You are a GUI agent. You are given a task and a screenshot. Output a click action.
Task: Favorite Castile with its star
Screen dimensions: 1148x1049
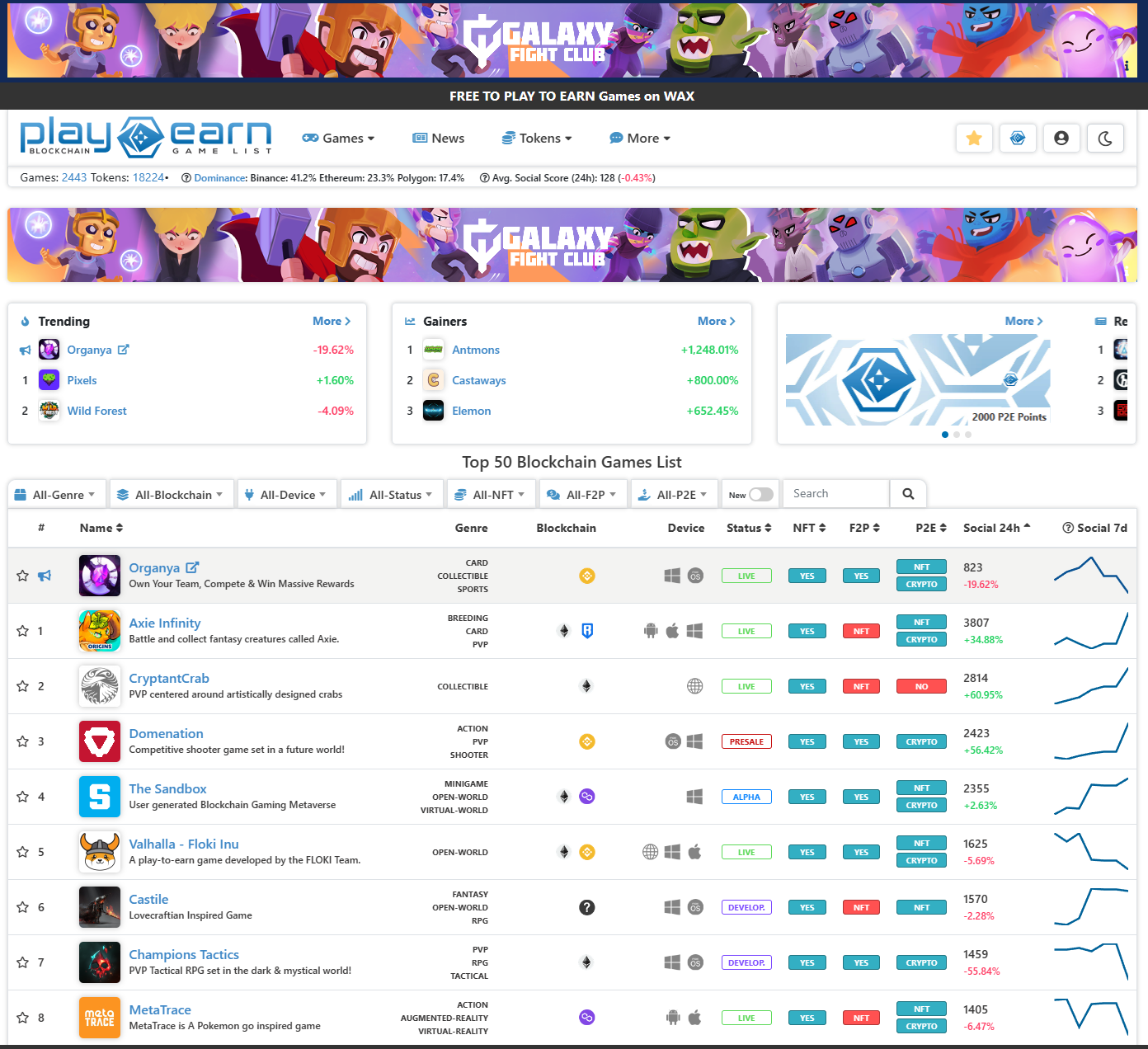click(23, 907)
